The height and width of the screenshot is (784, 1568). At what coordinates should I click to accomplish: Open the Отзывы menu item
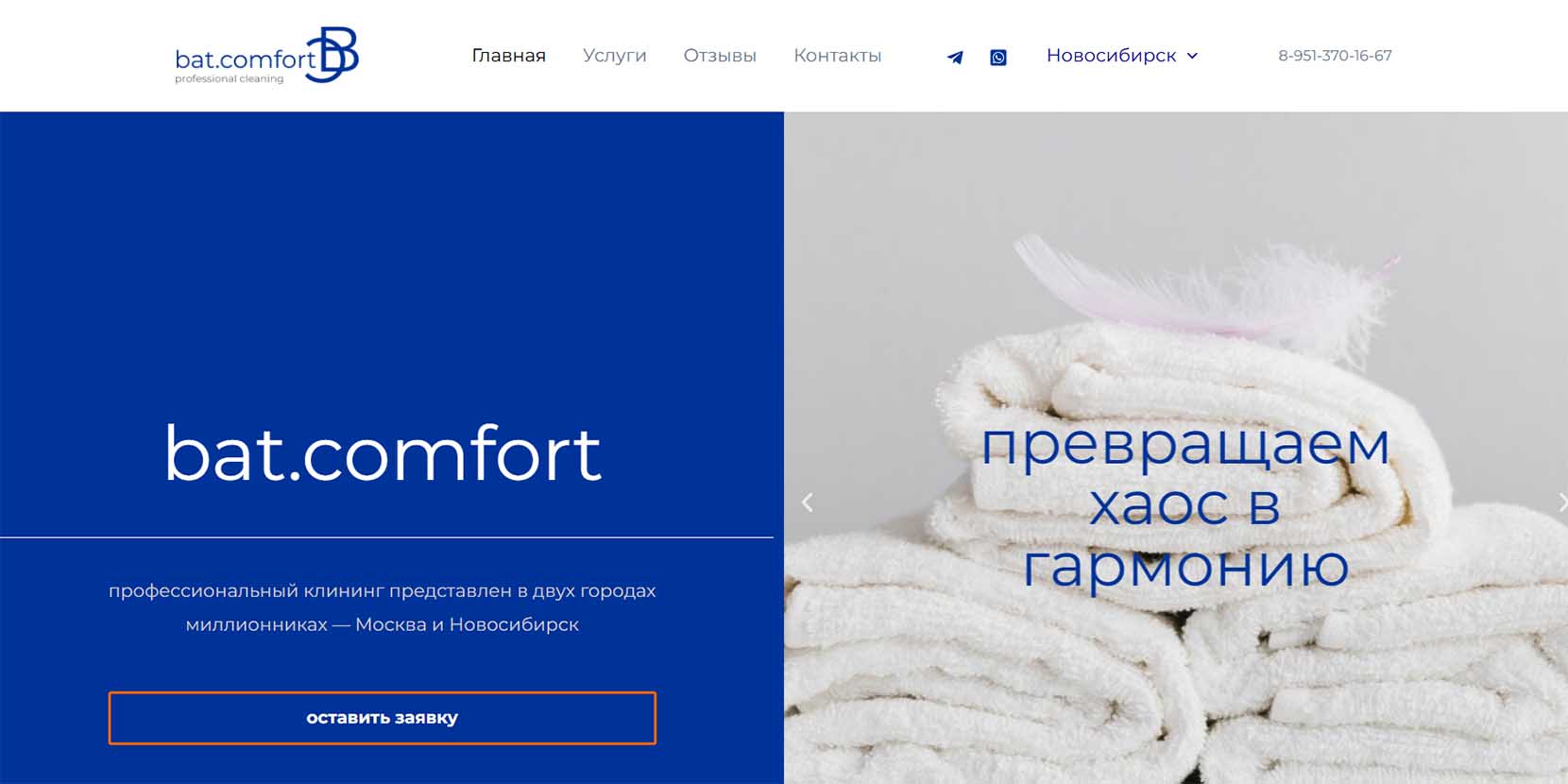pyautogui.click(x=720, y=56)
